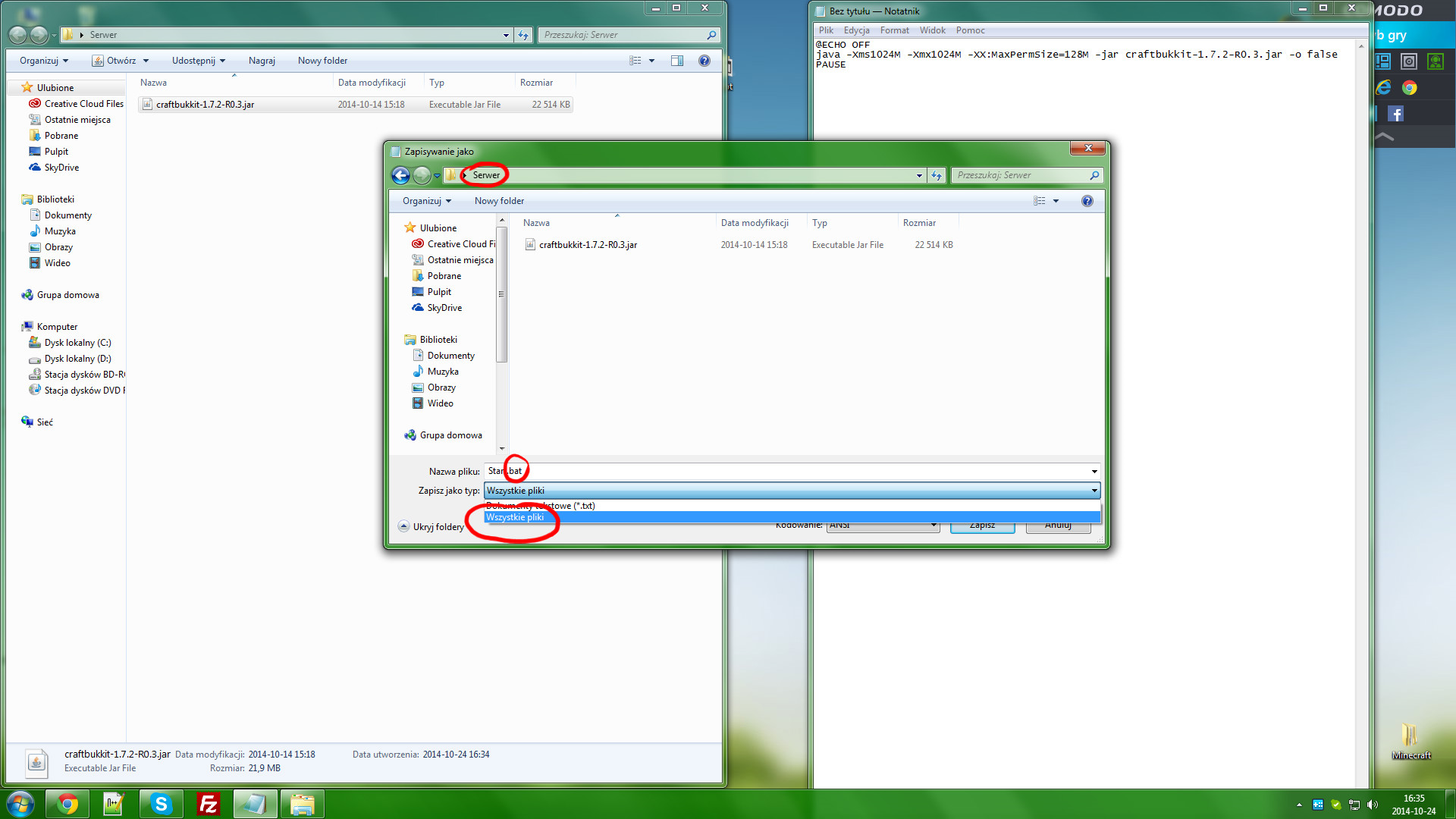Open Grupa domowa in the dialog sidebar
This screenshot has height=819, width=1456.
click(444, 435)
